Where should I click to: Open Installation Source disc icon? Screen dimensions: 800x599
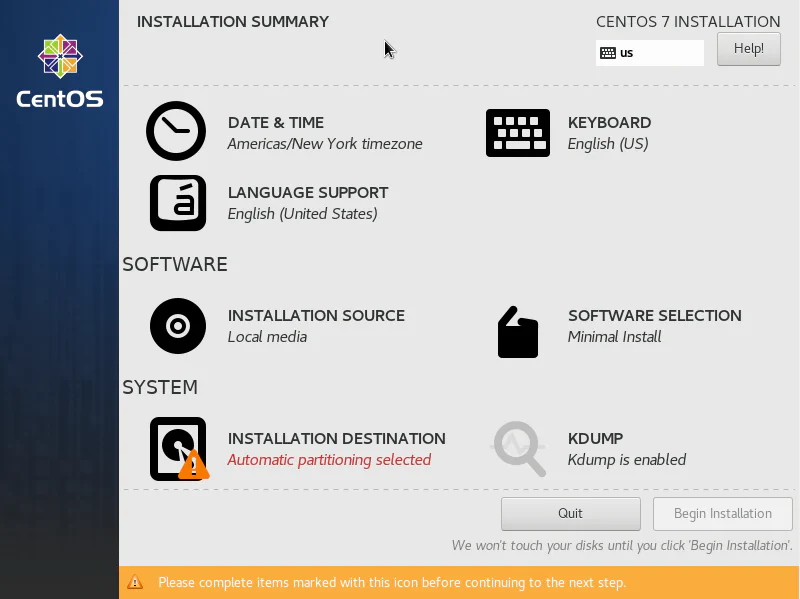178,326
